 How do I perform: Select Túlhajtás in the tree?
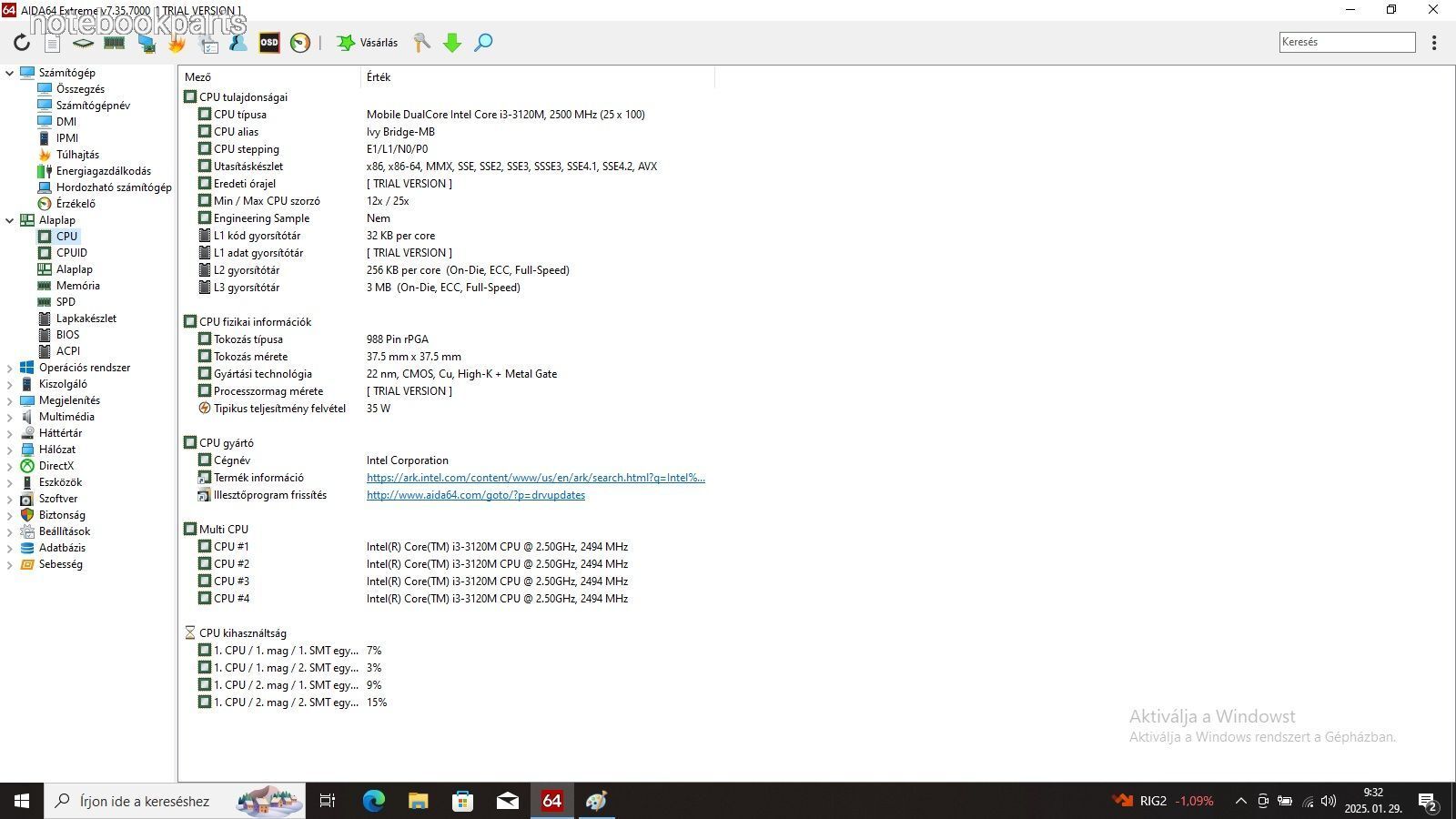pyautogui.click(x=77, y=155)
